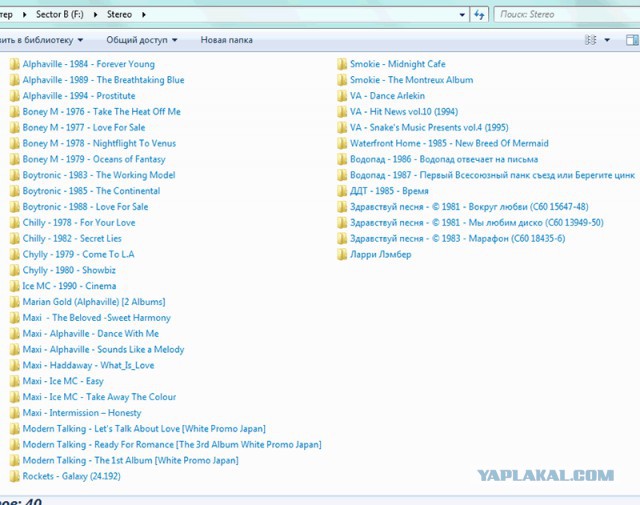Screen dimensions: 640x505
Task: Select folder icon of Boney M - 1979 - Oceans of Fantasy
Action: coord(14,159)
